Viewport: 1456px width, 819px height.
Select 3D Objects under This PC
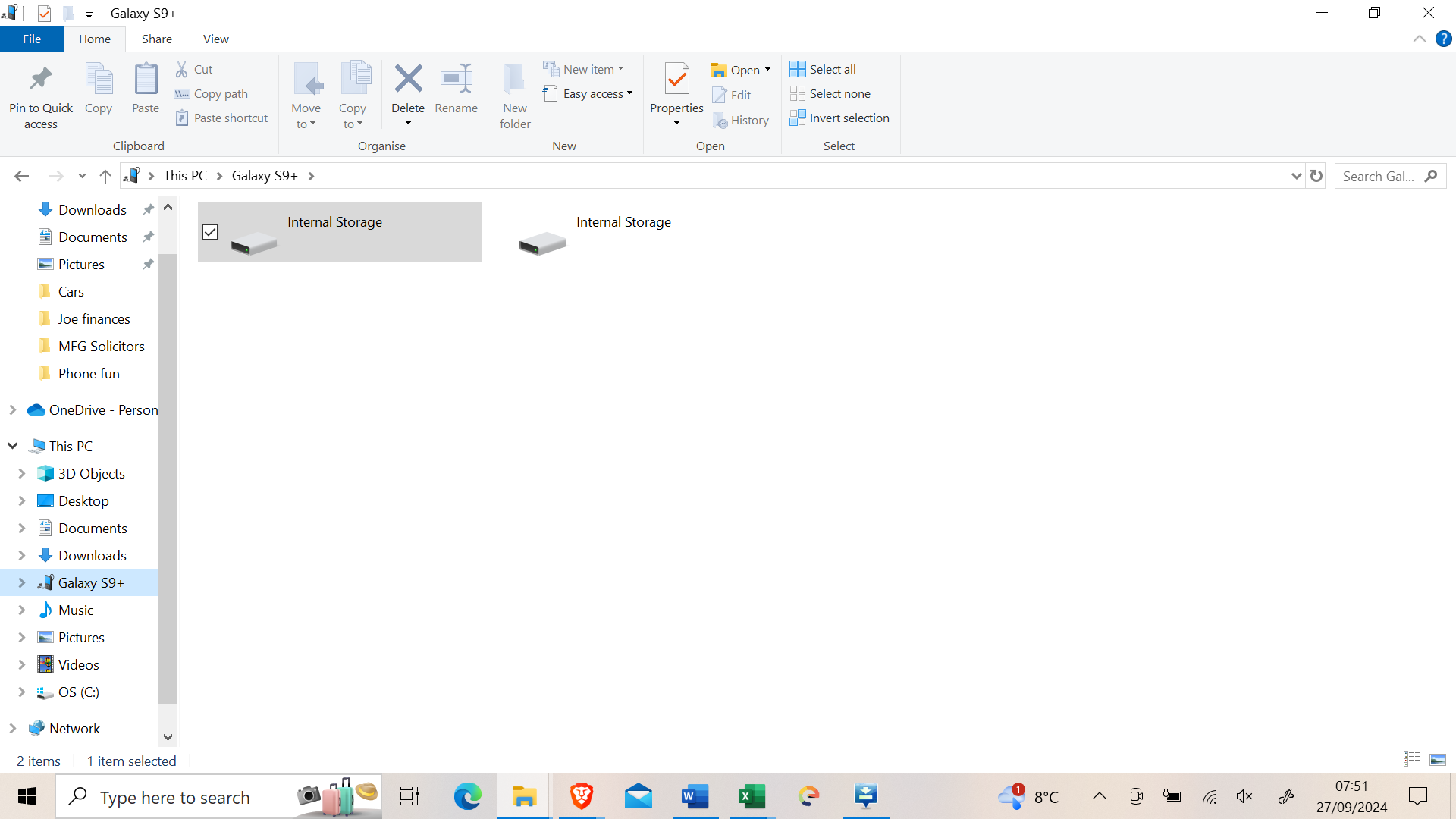pos(91,473)
